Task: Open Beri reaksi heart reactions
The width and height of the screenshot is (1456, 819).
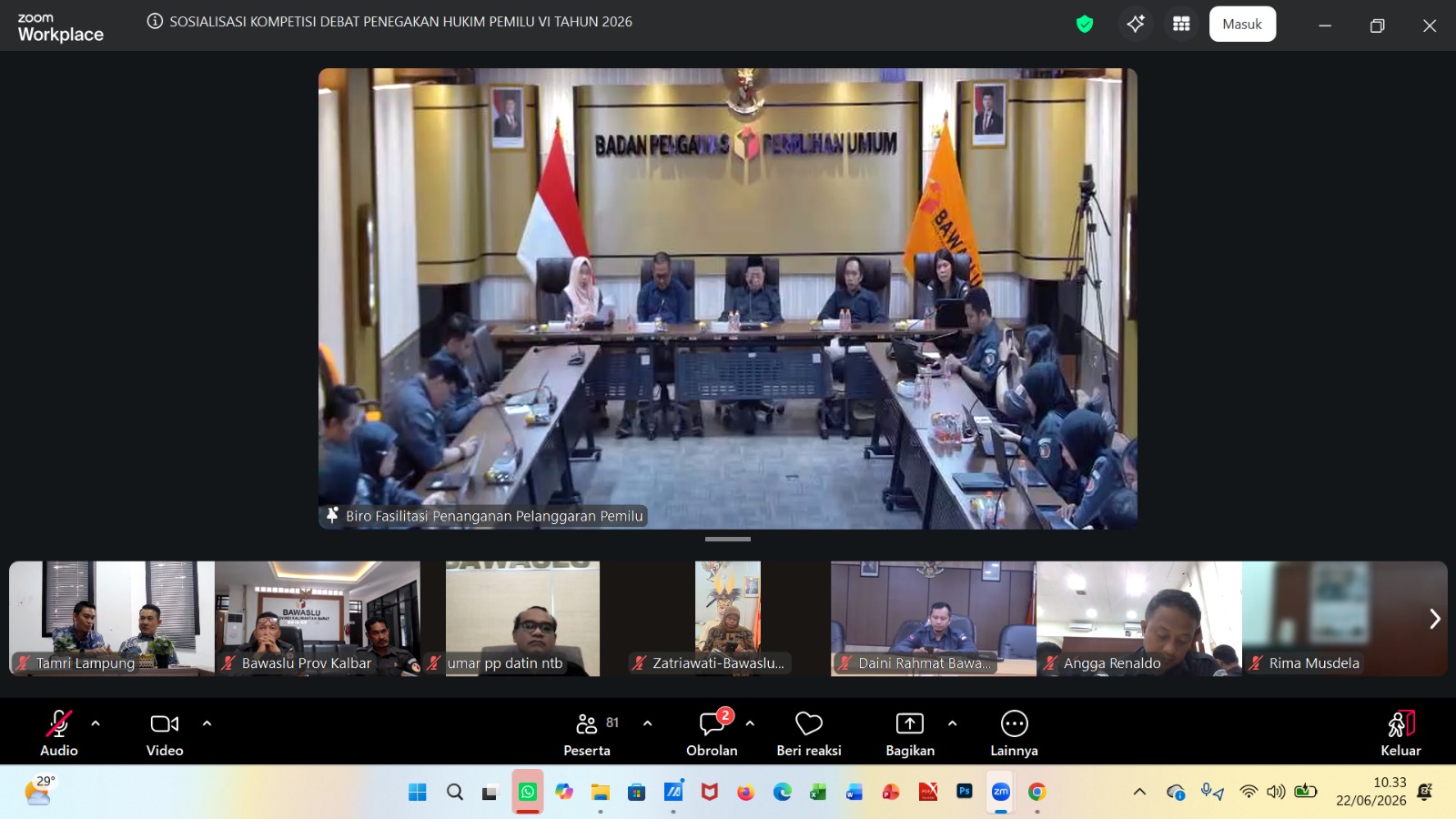Action: pos(809,733)
